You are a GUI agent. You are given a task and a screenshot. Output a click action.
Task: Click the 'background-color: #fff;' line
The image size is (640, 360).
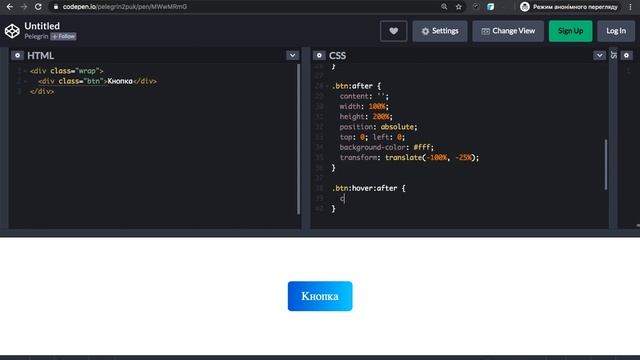pos(387,147)
